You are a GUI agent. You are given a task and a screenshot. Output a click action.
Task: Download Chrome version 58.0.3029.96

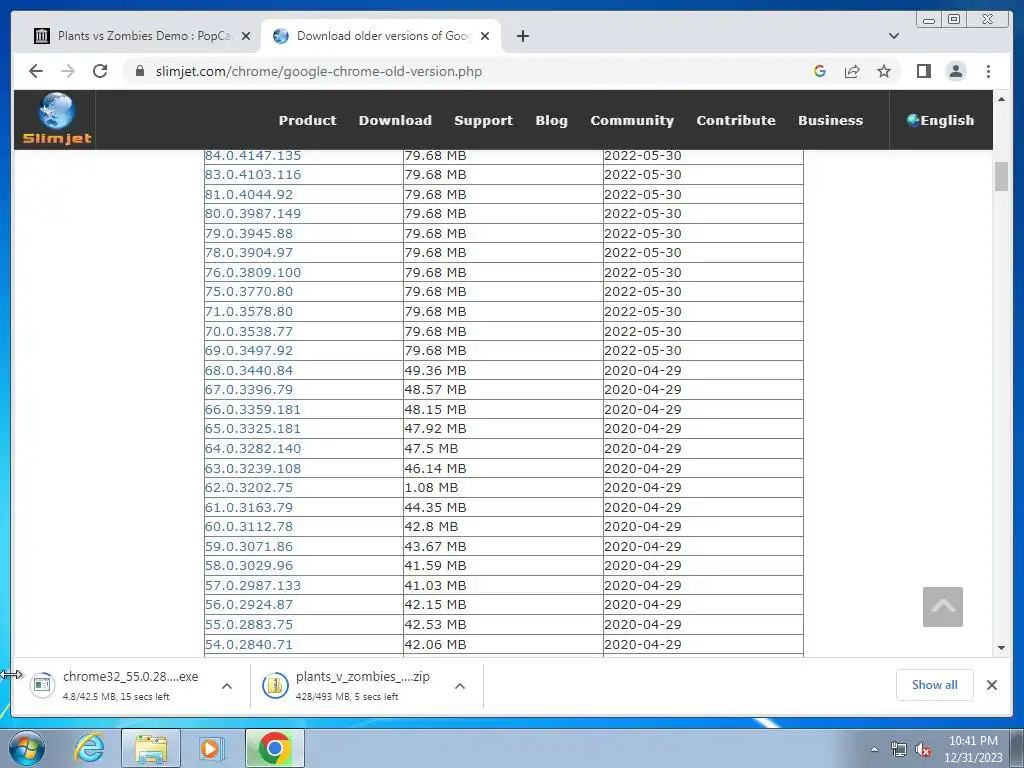[249, 566]
